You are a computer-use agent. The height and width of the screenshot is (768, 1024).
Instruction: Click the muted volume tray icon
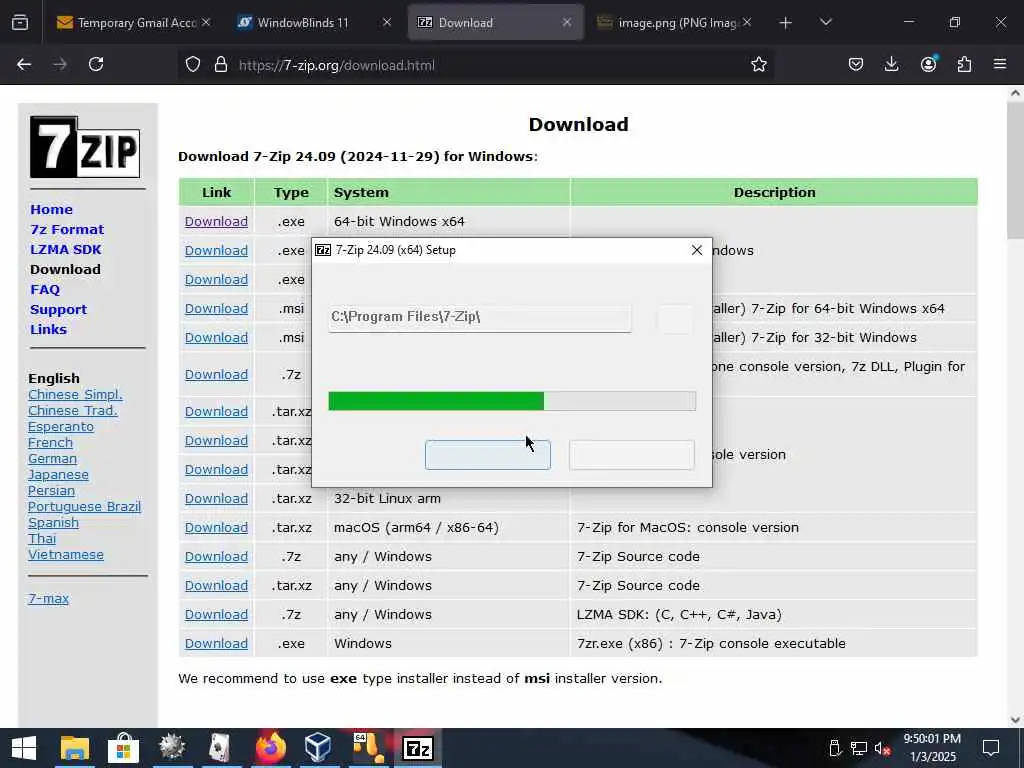point(883,748)
